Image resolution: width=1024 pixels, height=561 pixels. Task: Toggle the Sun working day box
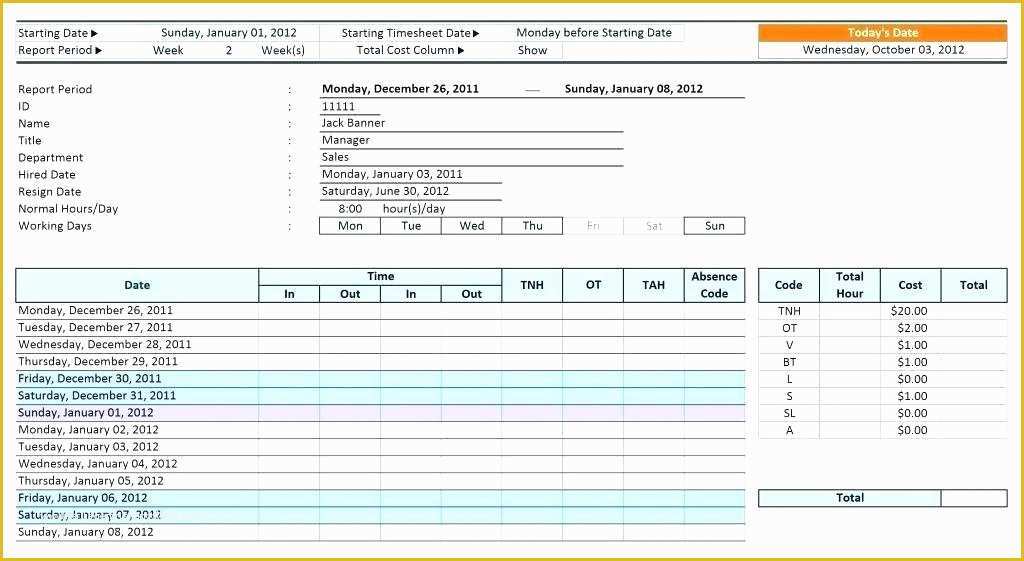[x=714, y=226]
